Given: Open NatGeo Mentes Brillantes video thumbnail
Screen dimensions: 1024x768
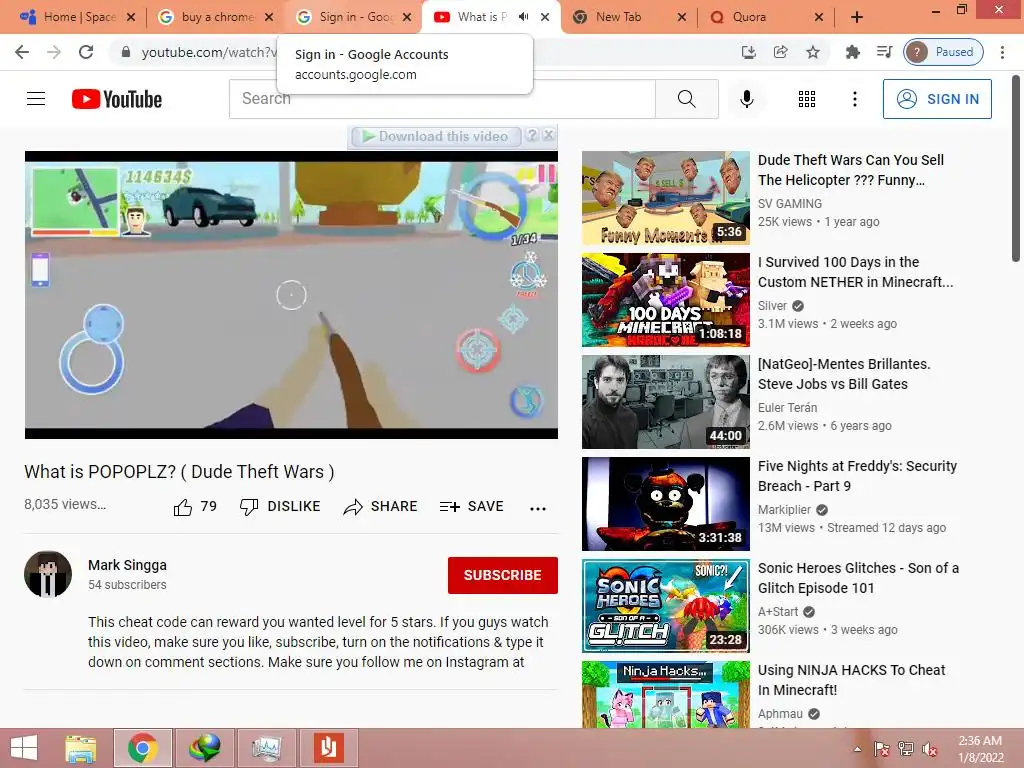Looking at the screenshot, I should click(x=665, y=402).
